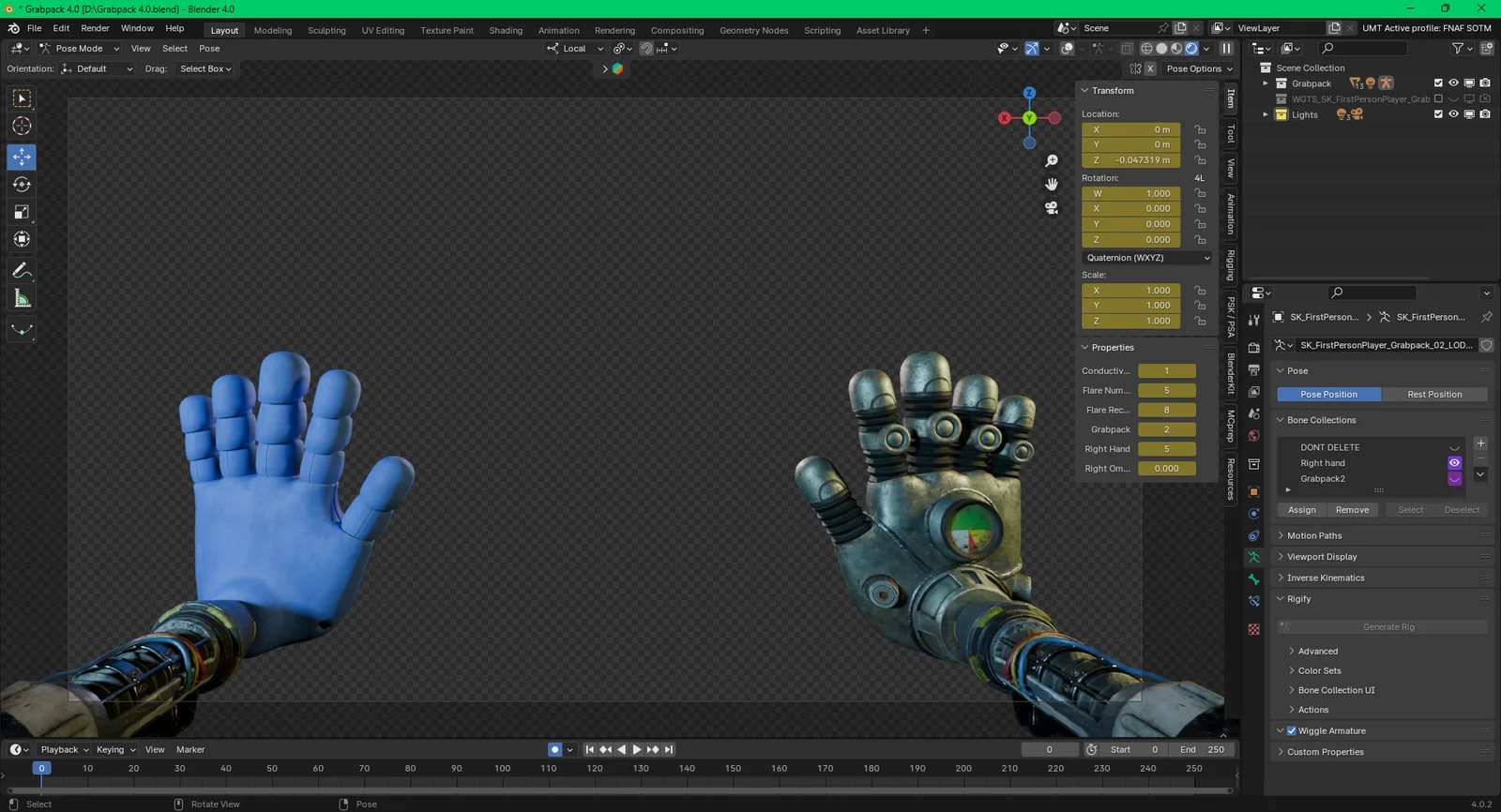Select the Transform tool
This screenshot has height=812, width=1501.
[x=22, y=239]
